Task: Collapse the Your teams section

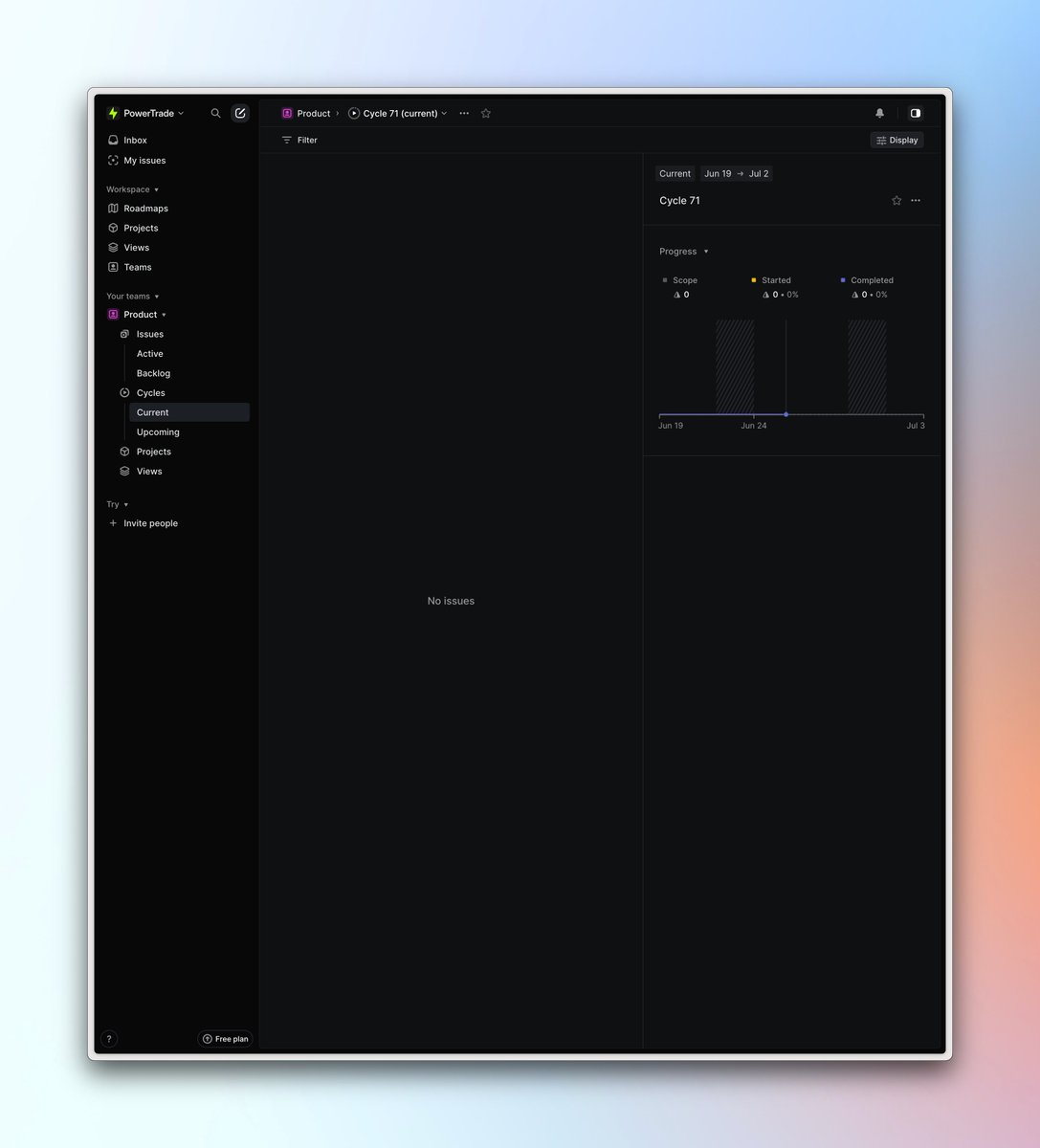Action: click(x=133, y=297)
